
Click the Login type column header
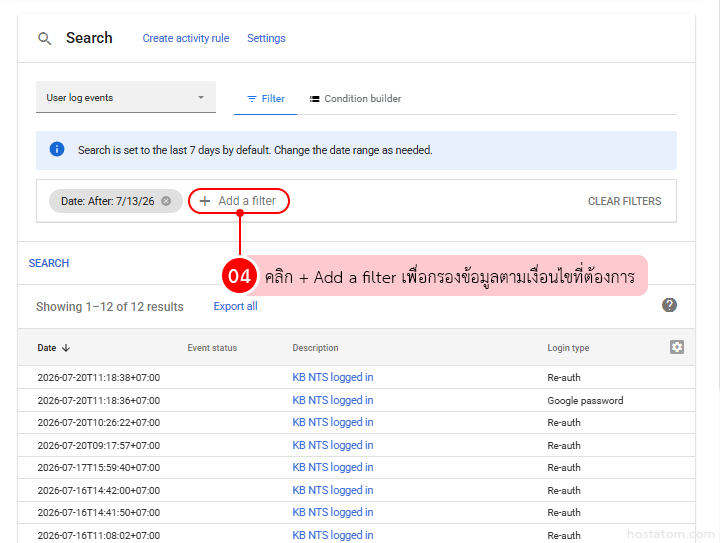(568, 348)
